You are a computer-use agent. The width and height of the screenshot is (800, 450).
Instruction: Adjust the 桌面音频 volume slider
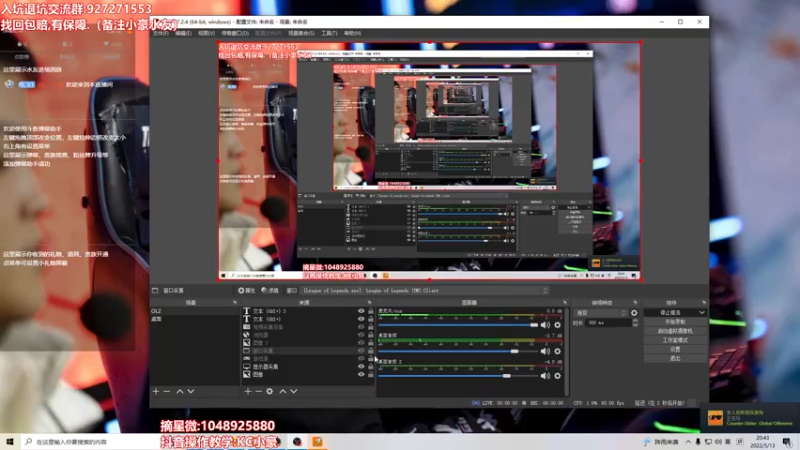(458, 351)
